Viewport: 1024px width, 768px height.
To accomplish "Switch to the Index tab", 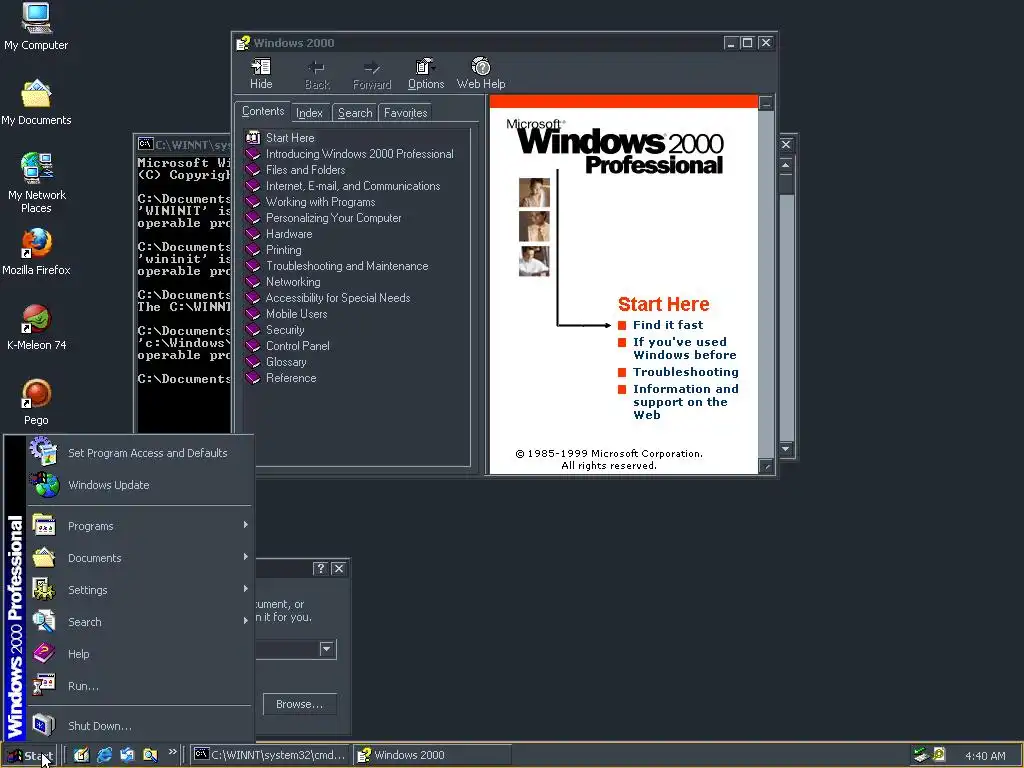I will coord(310,113).
